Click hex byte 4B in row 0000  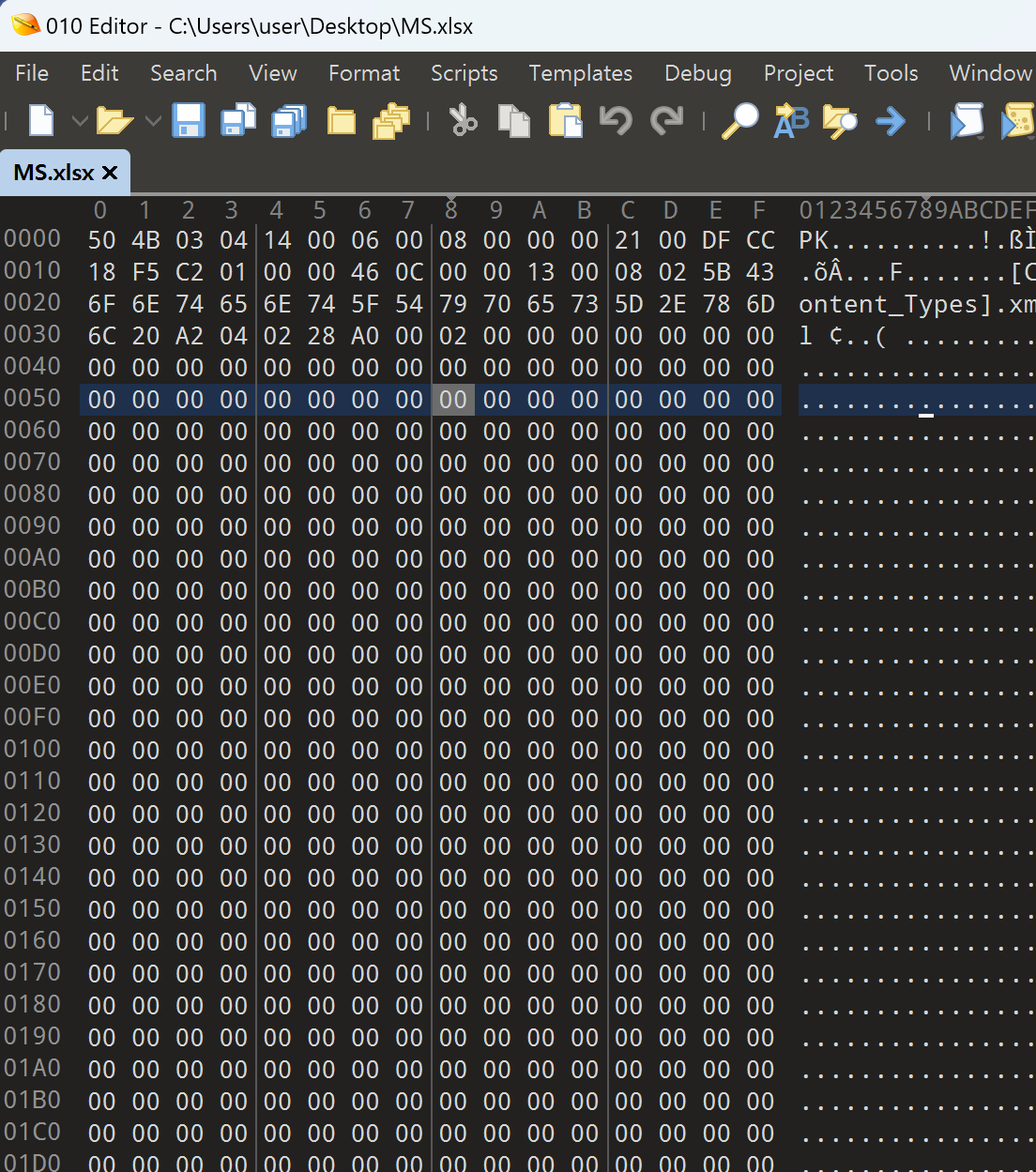click(145, 240)
